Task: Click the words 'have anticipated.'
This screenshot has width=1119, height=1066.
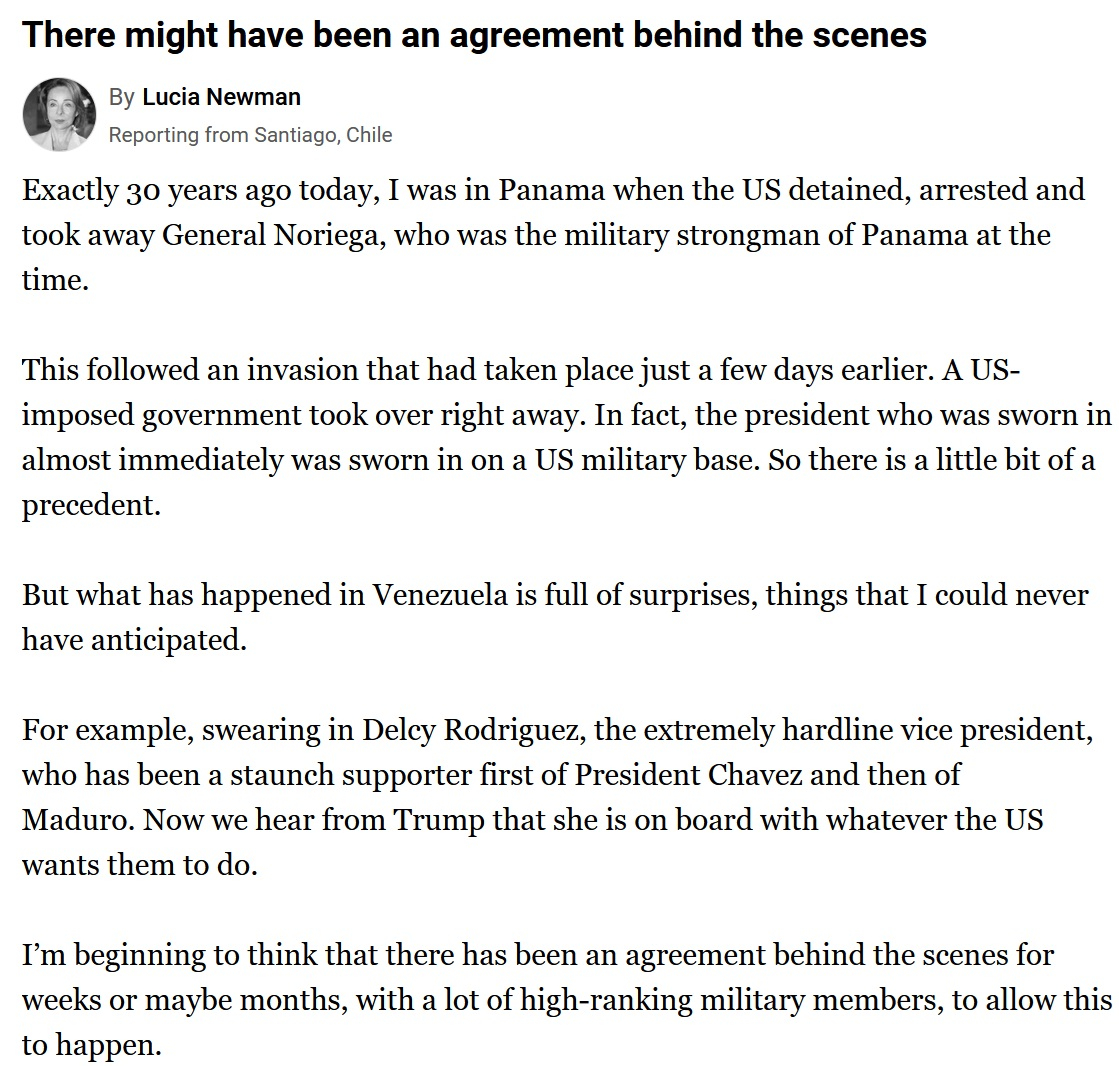Action: click(134, 639)
